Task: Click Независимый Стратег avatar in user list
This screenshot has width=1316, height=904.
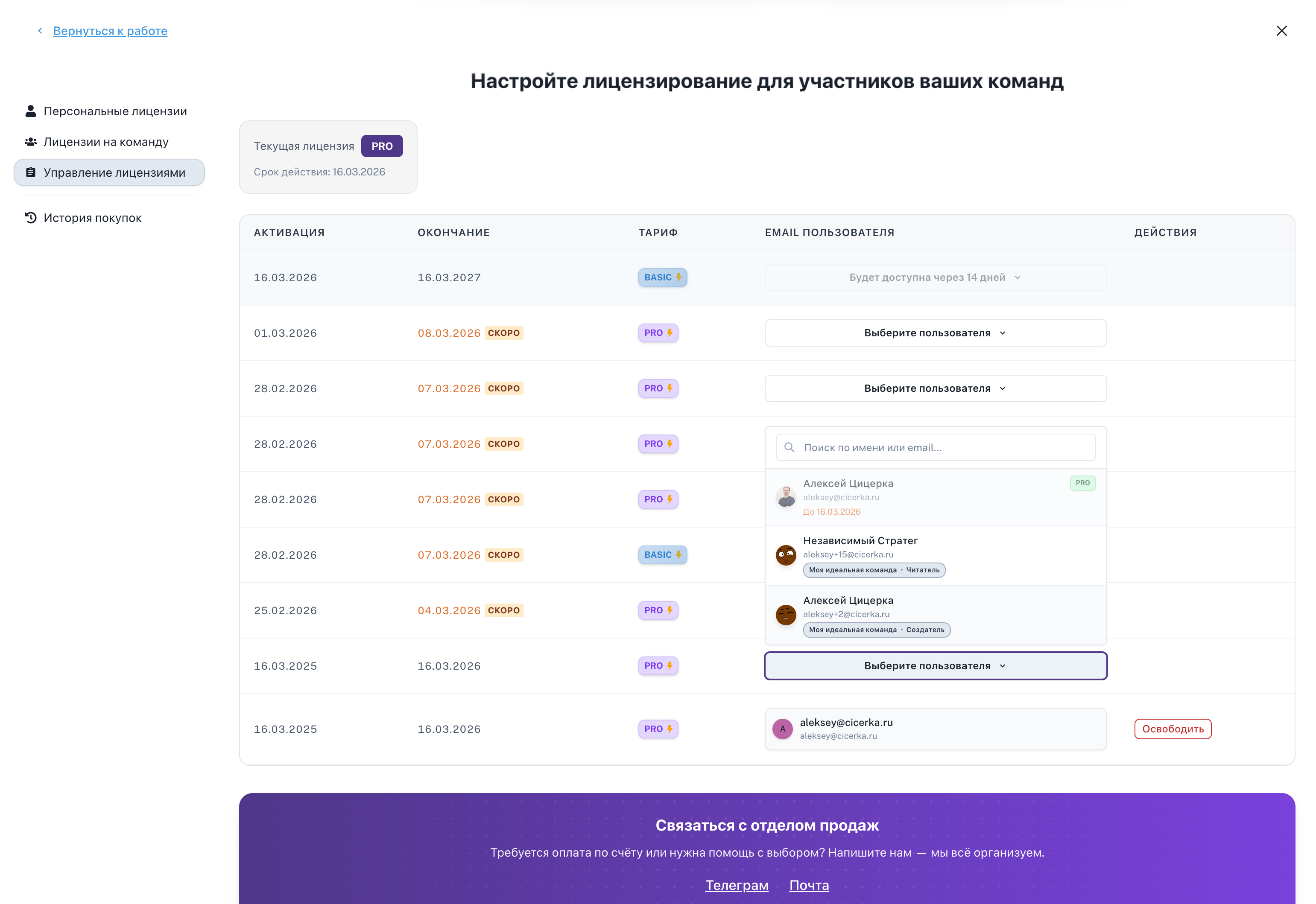Action: click(786, 555)
